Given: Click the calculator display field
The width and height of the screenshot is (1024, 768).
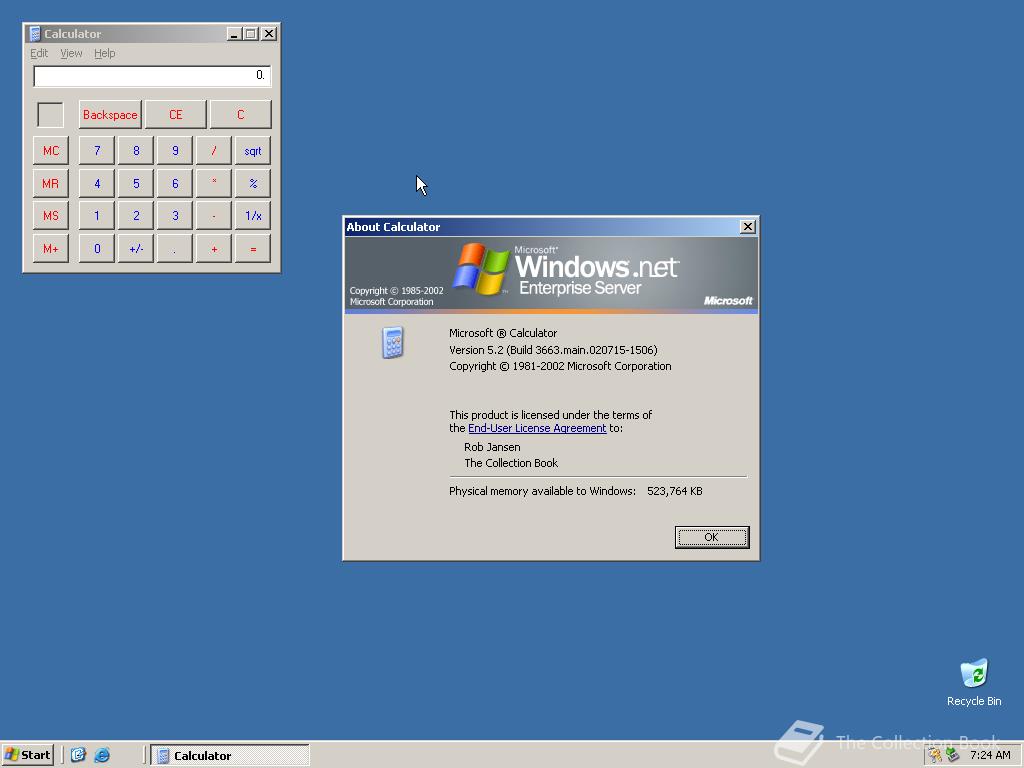Looking at the screenshot, I should click(x=152, y=76).
